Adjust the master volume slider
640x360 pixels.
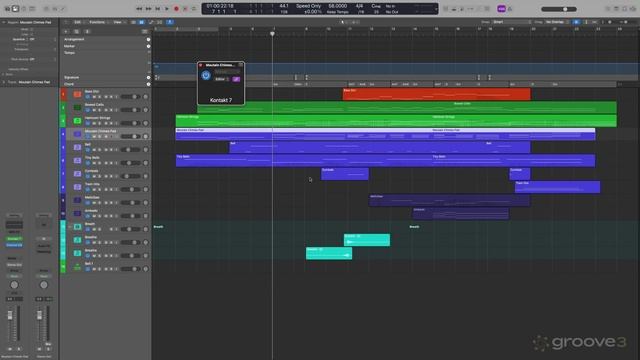tap(559, 9)
